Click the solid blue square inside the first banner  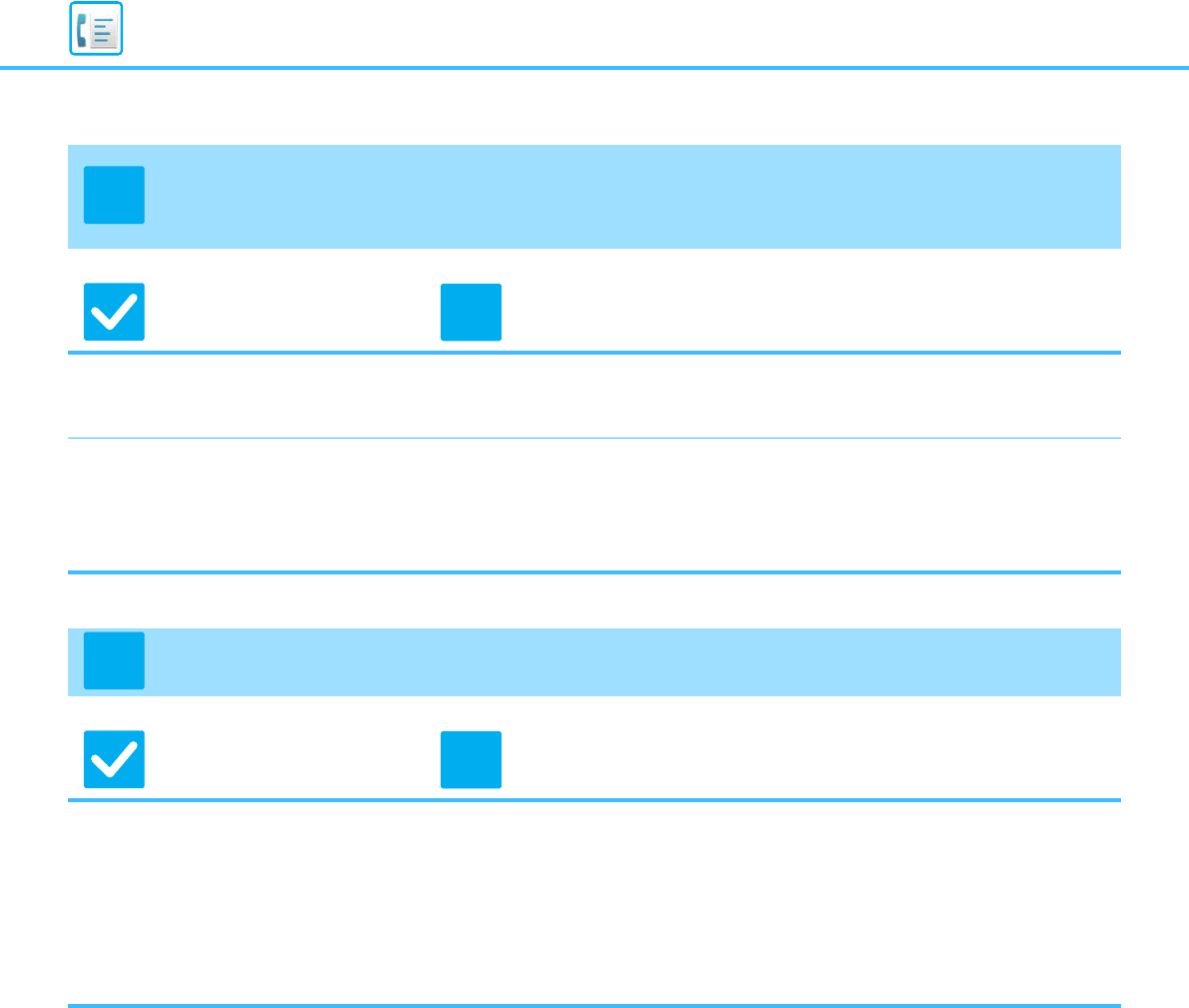click(114, 195)
